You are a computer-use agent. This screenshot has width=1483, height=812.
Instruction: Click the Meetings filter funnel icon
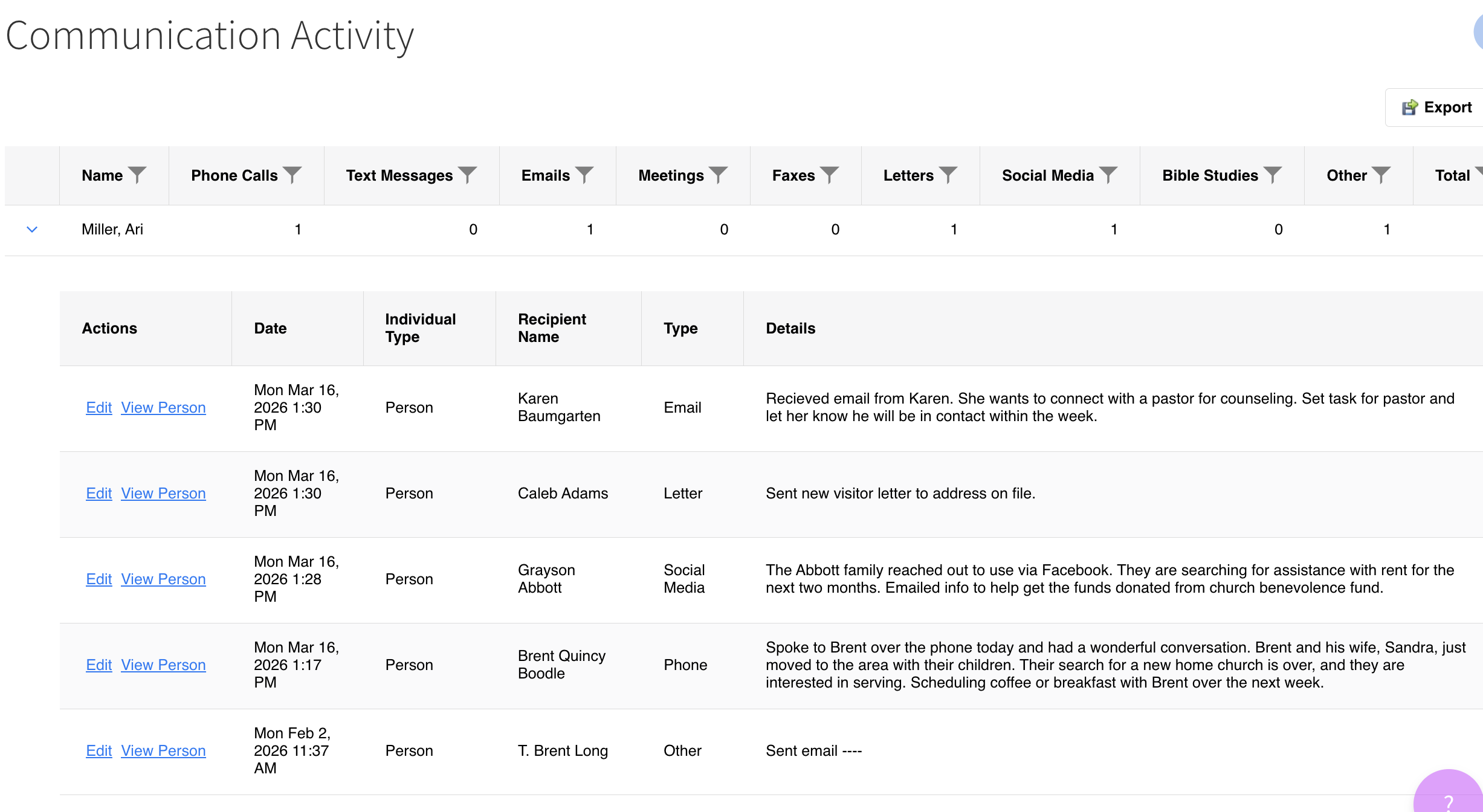718,175
